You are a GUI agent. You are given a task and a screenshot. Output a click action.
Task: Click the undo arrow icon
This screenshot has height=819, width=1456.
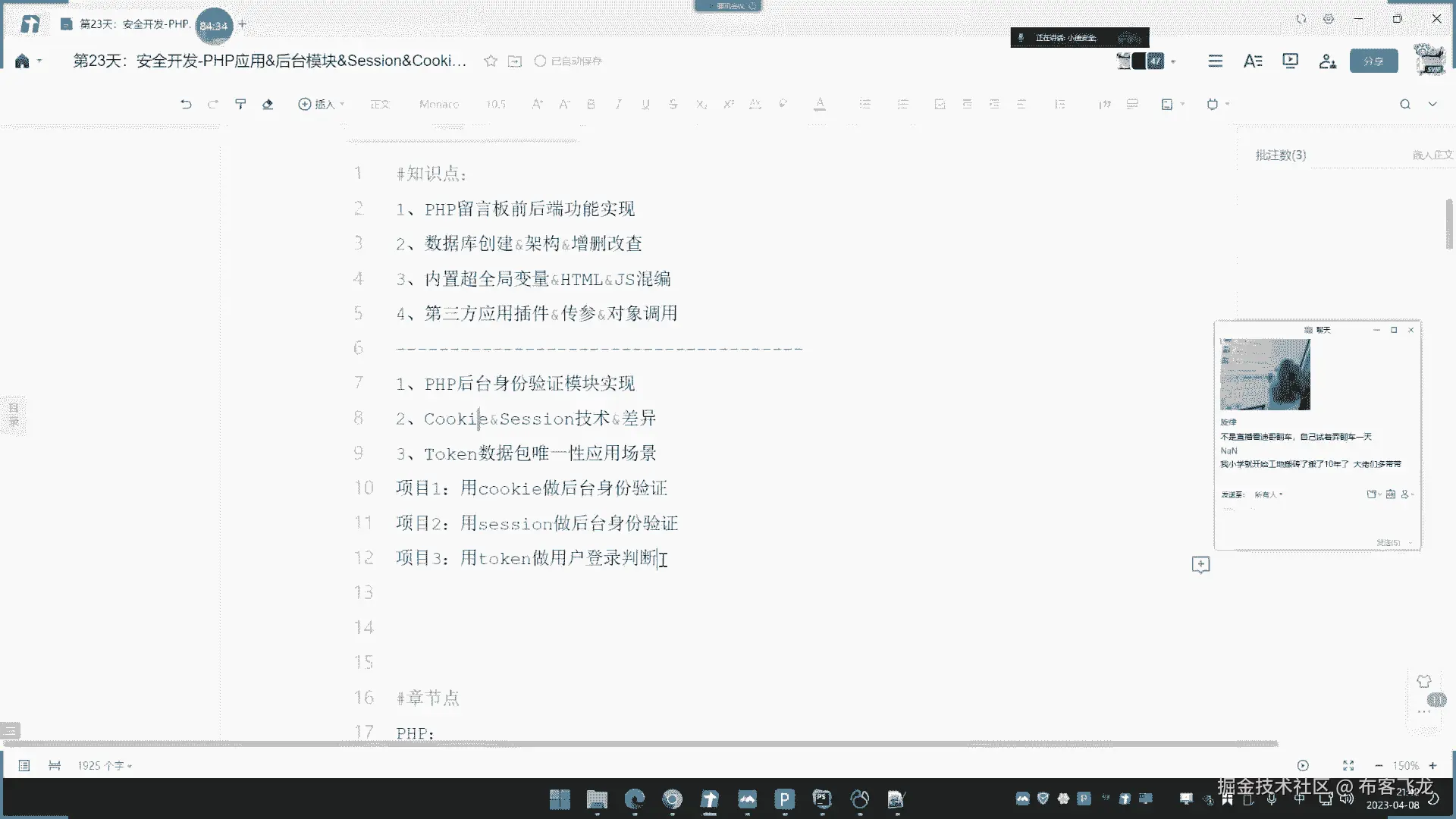[186, 105]
